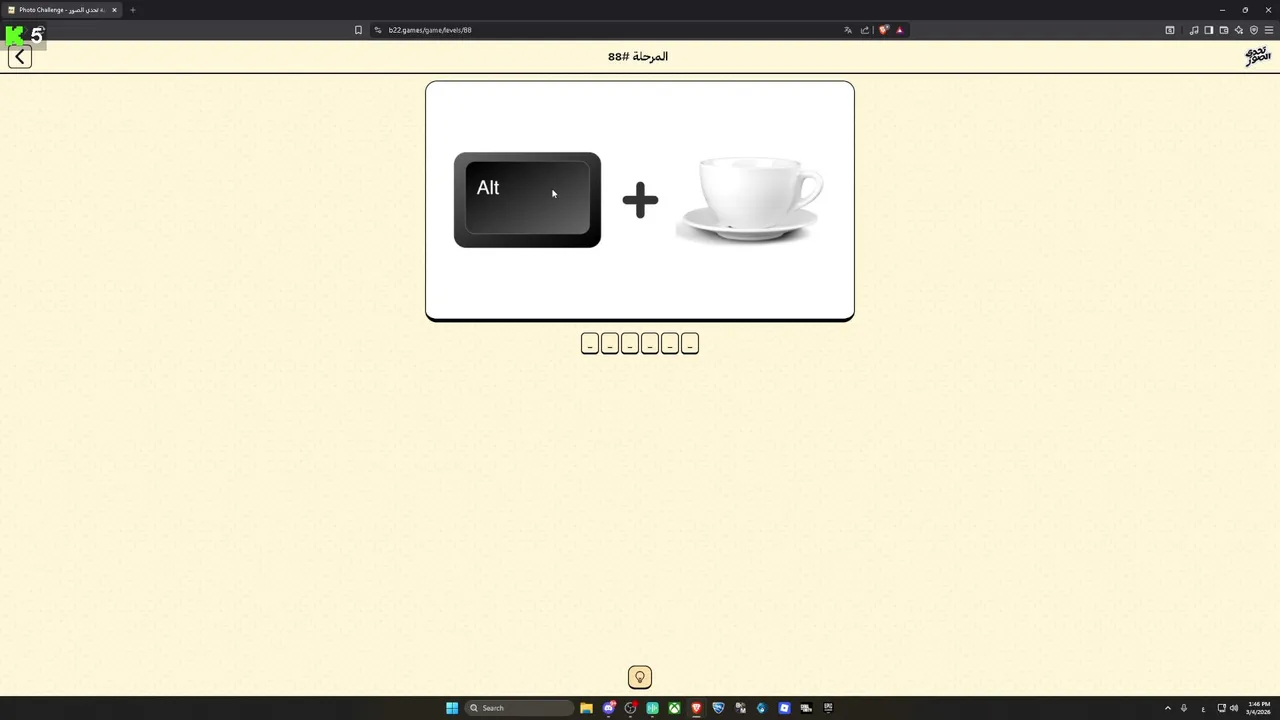The image size is (1280, 720).
Task: Click the white coffee cup image
Action: click(750, 199)
